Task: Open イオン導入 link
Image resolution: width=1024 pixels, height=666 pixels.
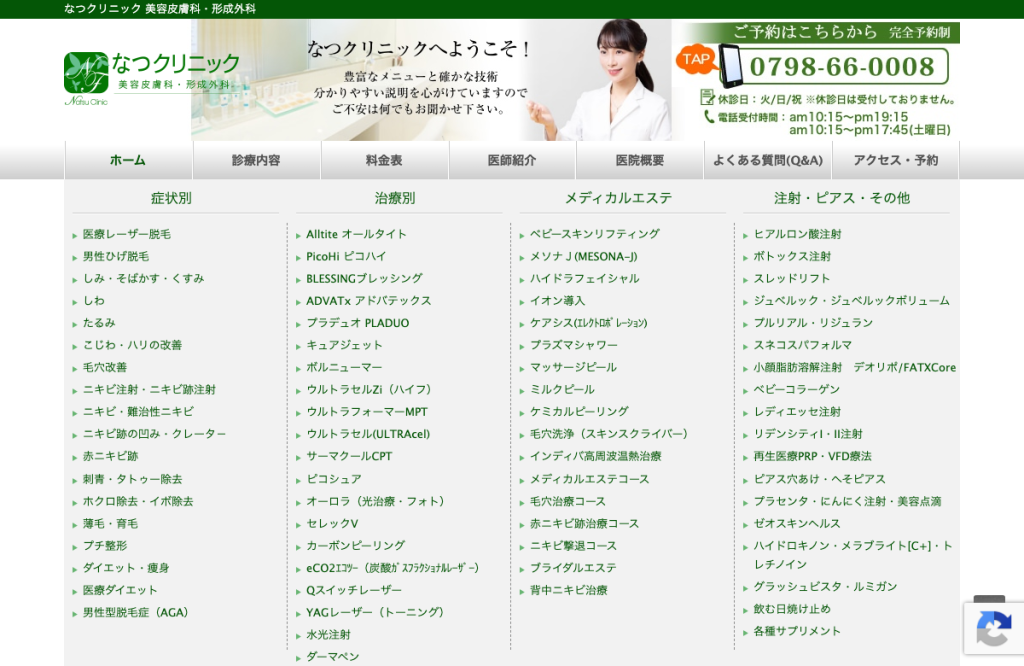Action: tap(557, 300)
